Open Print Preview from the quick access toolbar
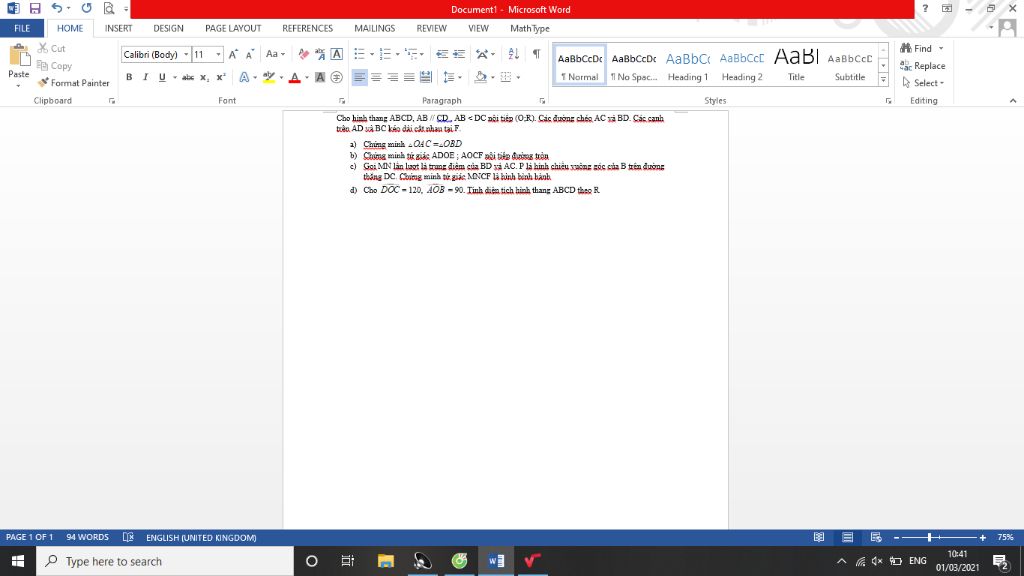1024x576 pixels. click(108, 8)
